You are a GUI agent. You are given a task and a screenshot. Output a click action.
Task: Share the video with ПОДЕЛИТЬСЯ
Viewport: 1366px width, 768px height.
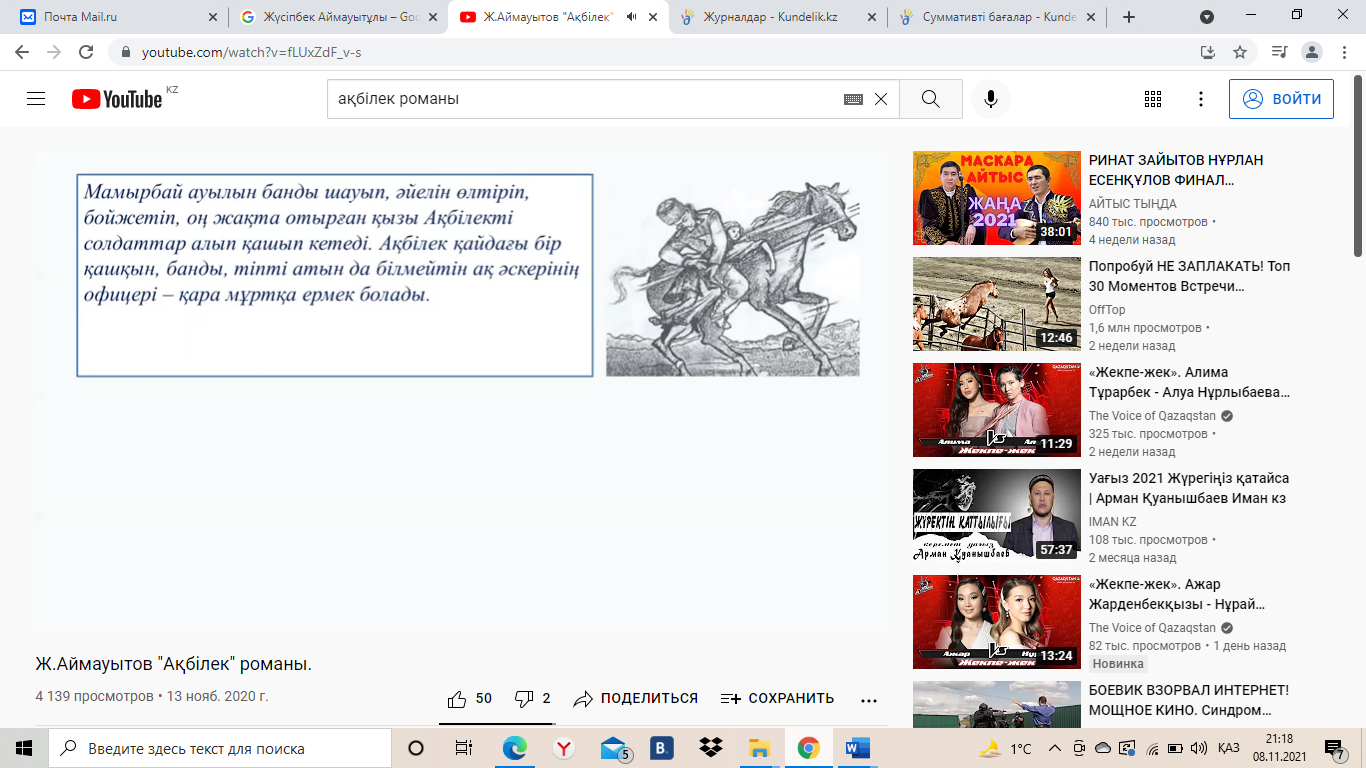636,698
